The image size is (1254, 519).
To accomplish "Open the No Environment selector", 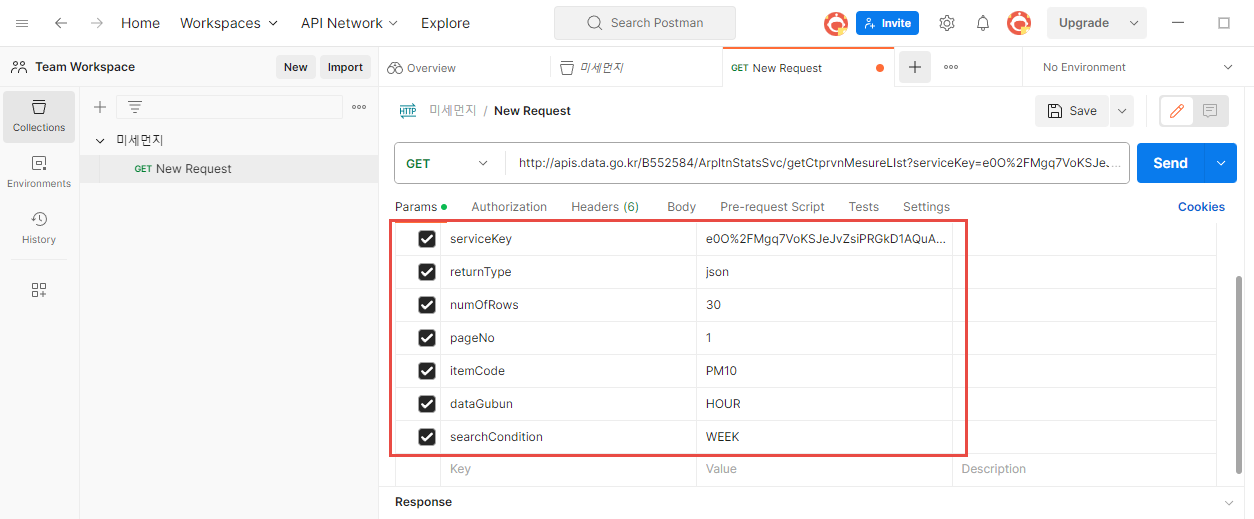I will (x=1137, y=67).
